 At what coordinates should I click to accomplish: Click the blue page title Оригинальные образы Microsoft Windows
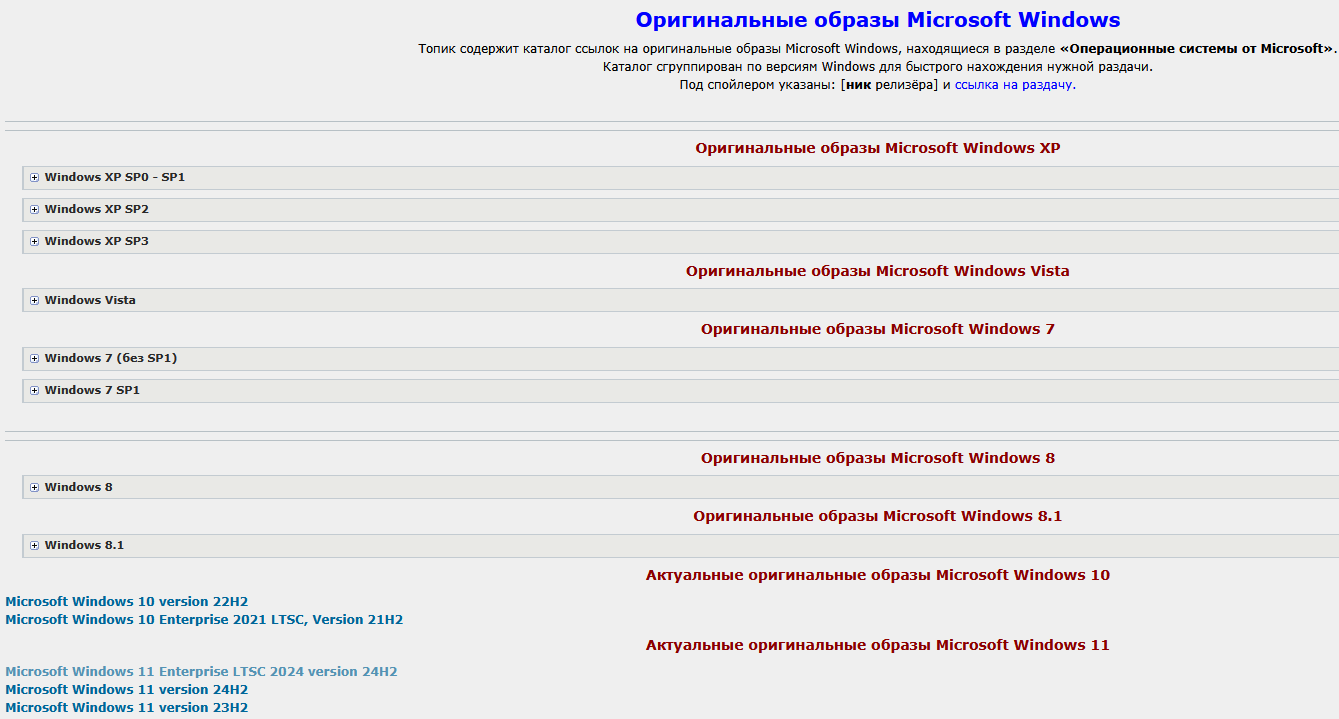tap(878, 20)
